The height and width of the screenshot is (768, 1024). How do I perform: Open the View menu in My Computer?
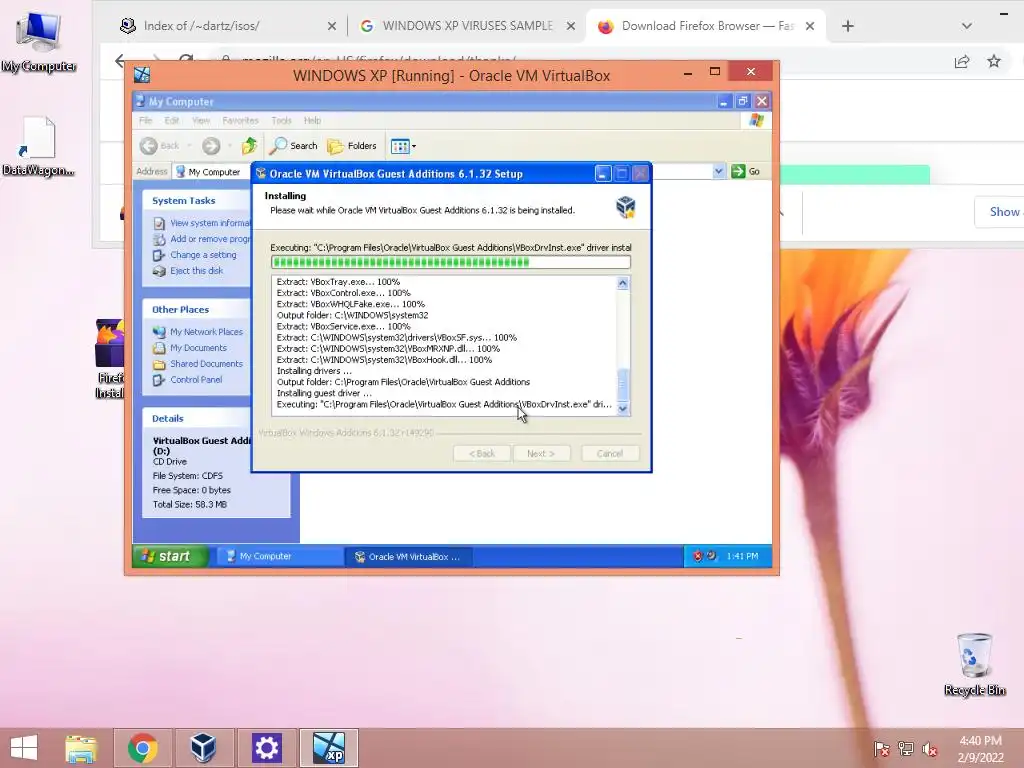click(x=201, y=120)
